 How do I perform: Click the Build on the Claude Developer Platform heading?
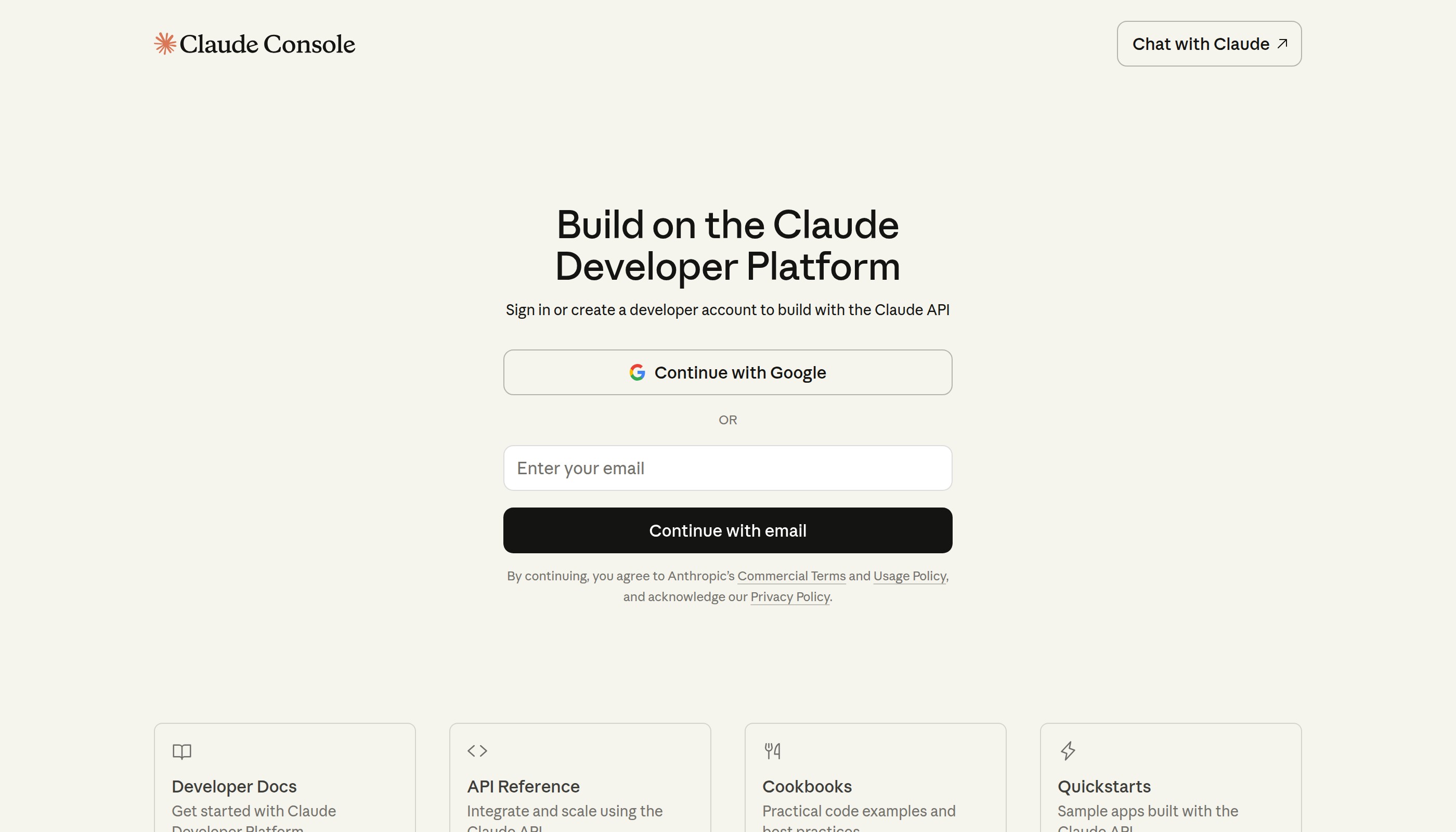727,245
